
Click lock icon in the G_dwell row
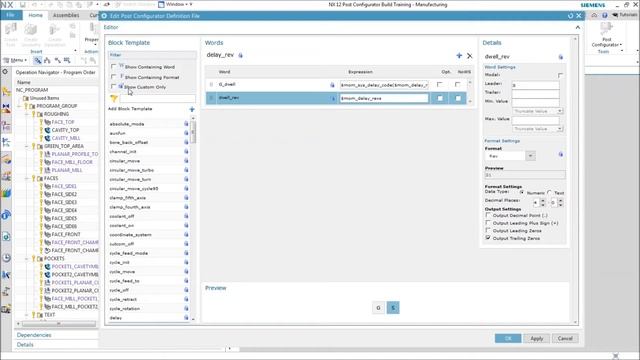[332, 85]
